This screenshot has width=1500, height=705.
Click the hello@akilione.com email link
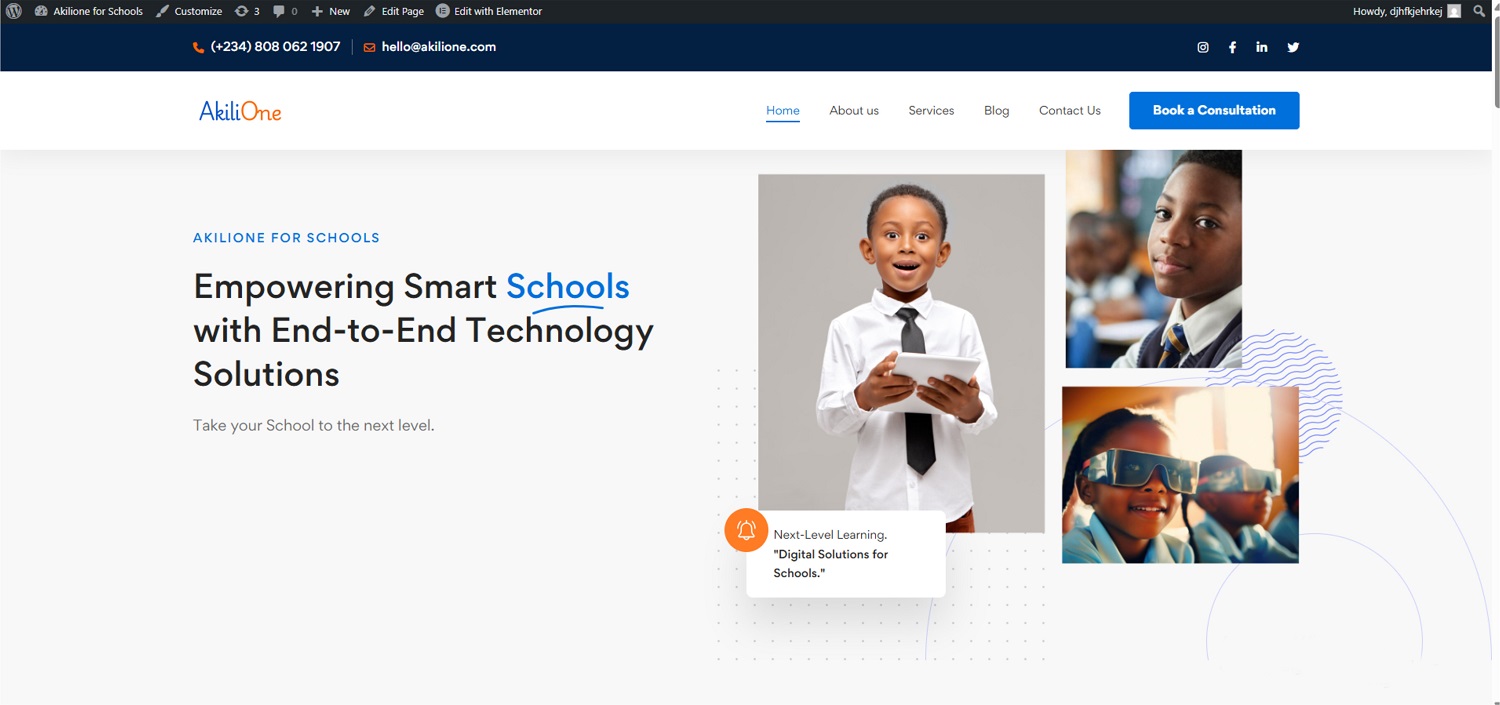[438, 47]
